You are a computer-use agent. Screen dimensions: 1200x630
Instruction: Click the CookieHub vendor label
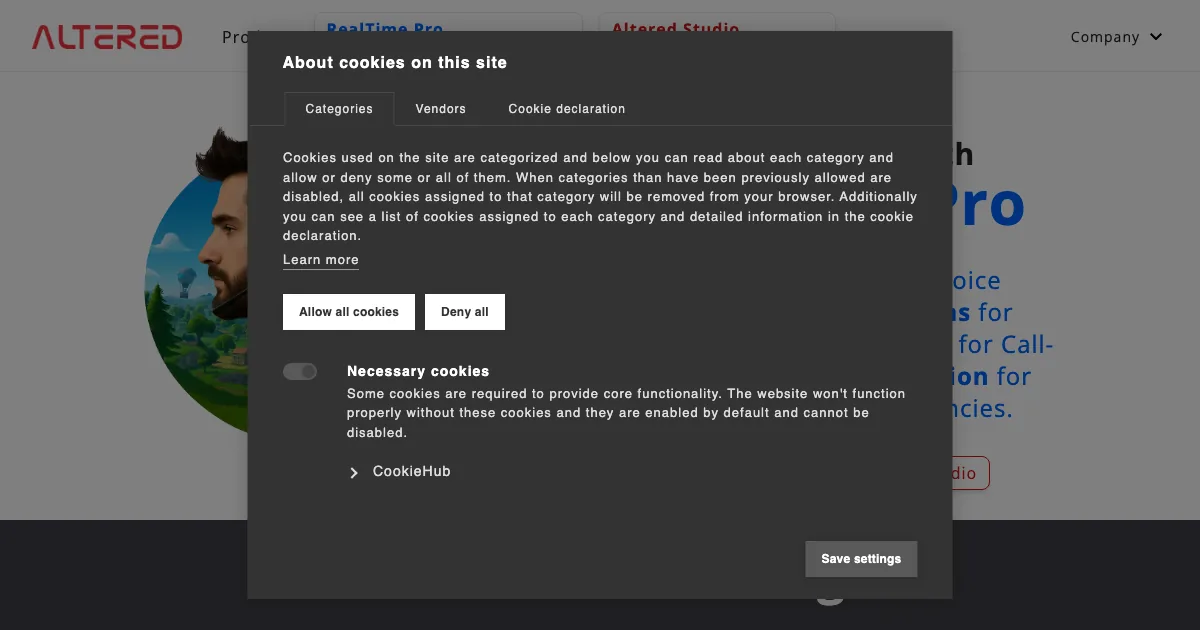[411, 472]
